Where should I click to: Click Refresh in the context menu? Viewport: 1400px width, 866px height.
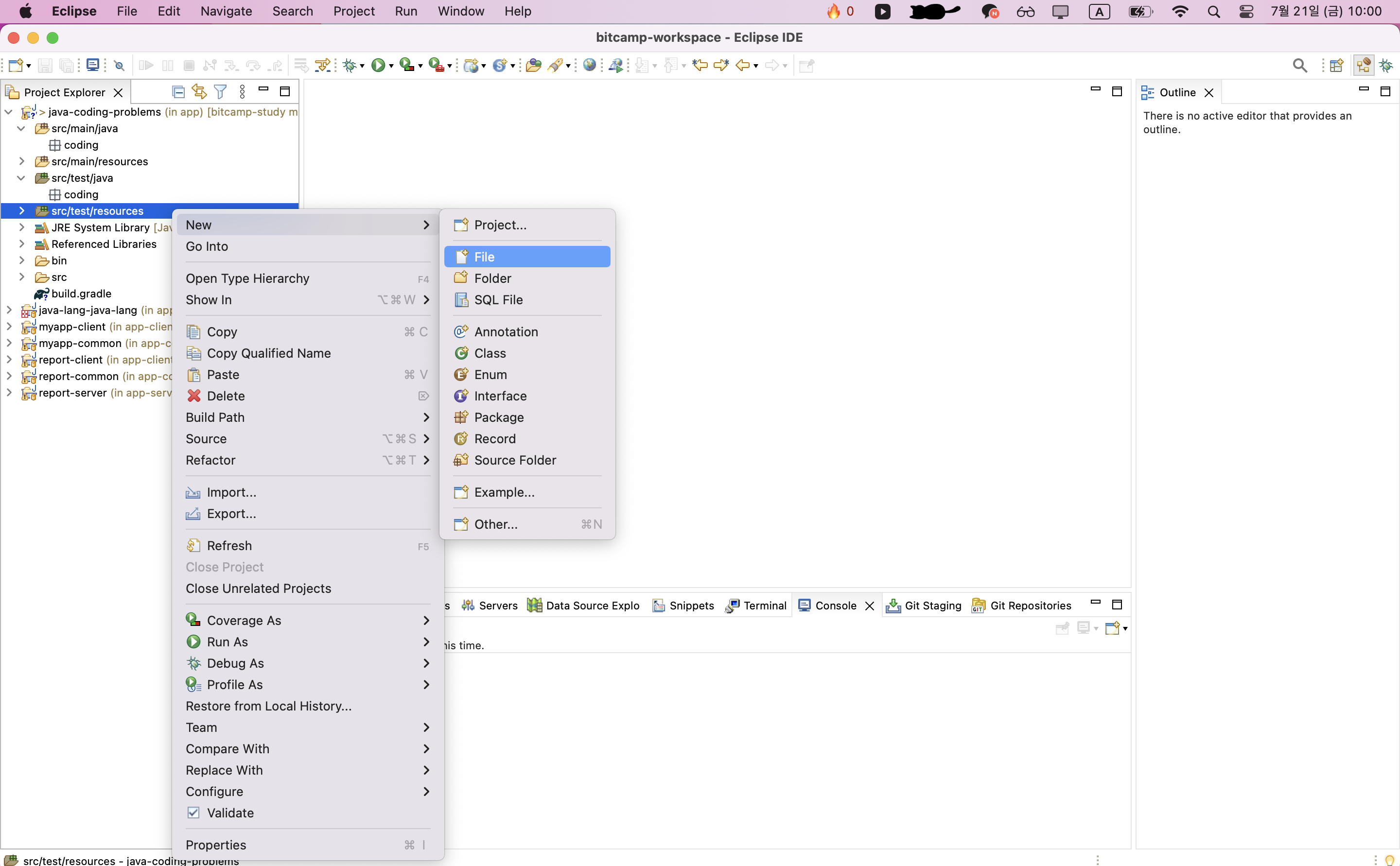(229, 545)
